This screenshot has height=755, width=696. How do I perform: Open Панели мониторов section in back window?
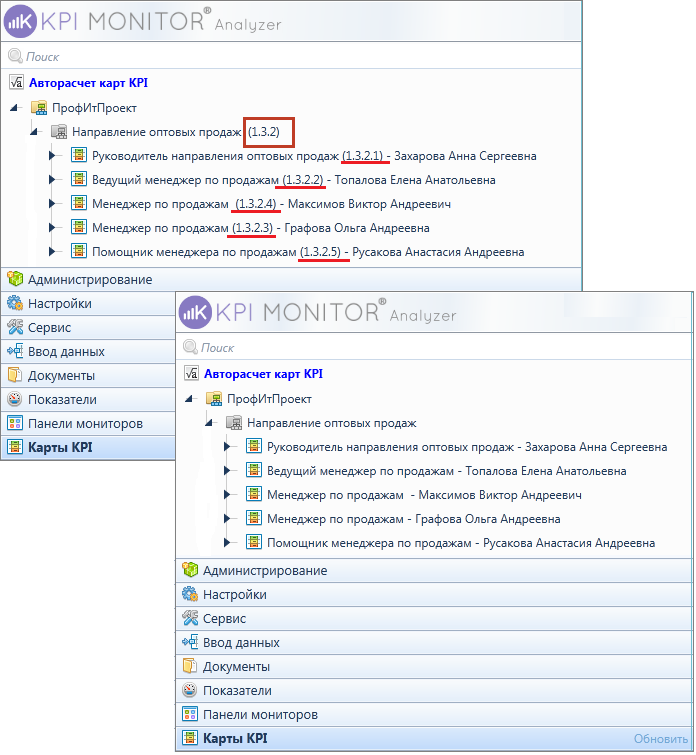89,424
